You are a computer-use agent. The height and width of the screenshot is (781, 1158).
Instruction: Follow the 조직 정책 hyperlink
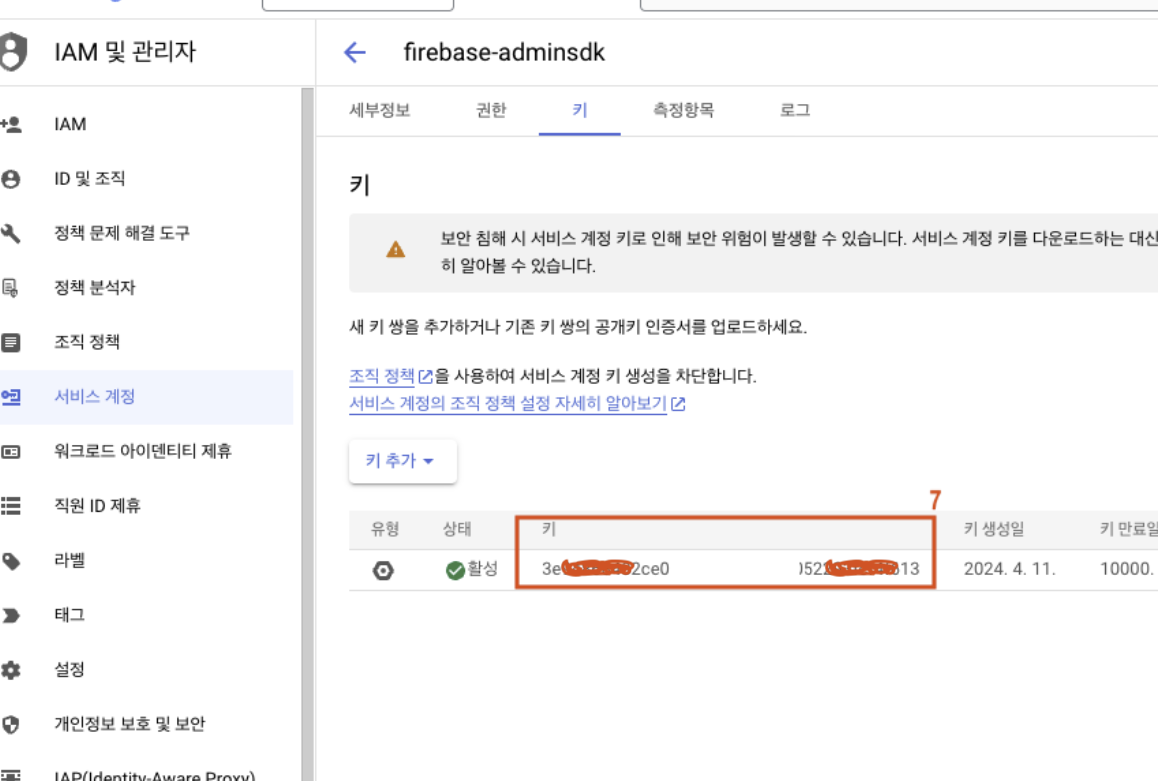point(382,376)
